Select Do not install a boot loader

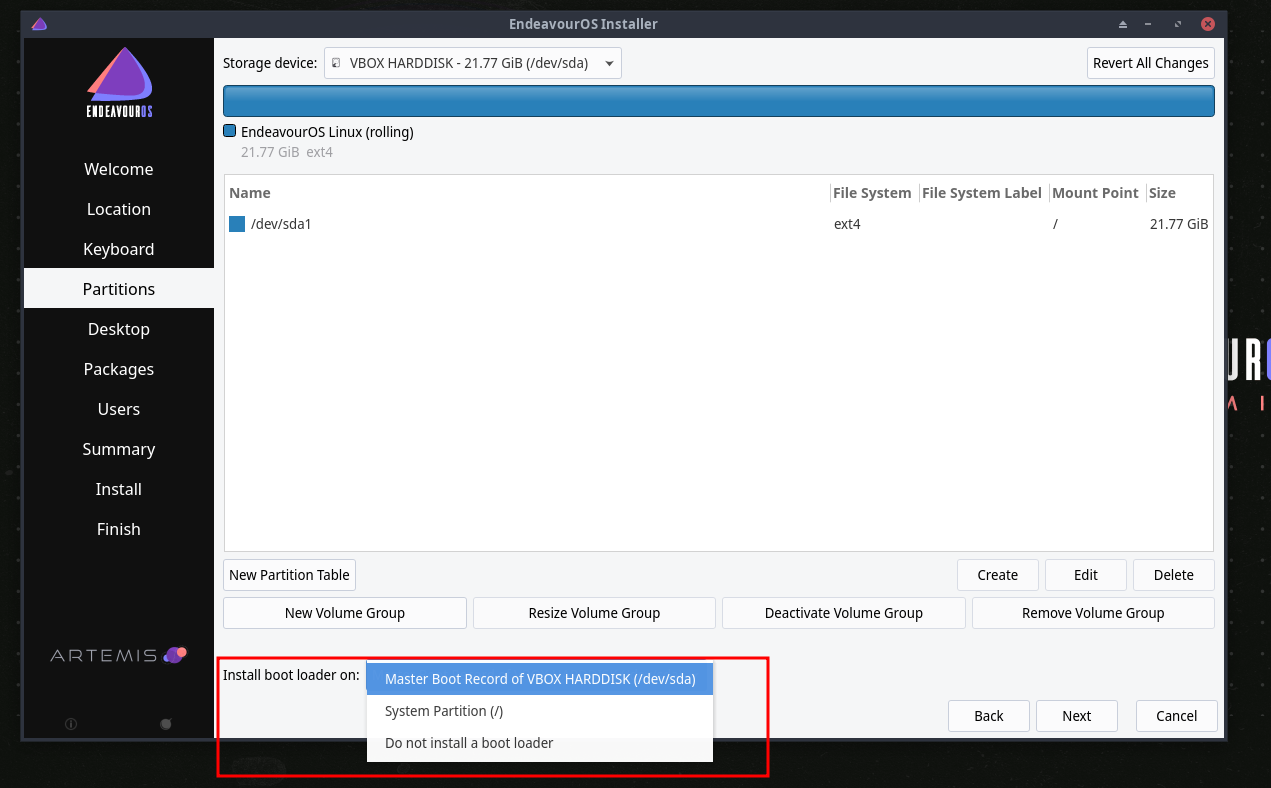pyautogui.click(x=468, y=743)
